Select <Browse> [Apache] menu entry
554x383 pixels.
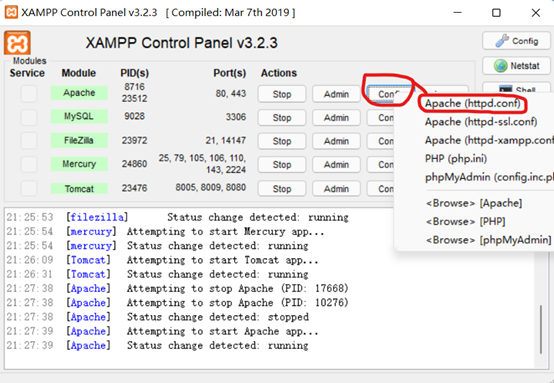click(x=474, y=203)
